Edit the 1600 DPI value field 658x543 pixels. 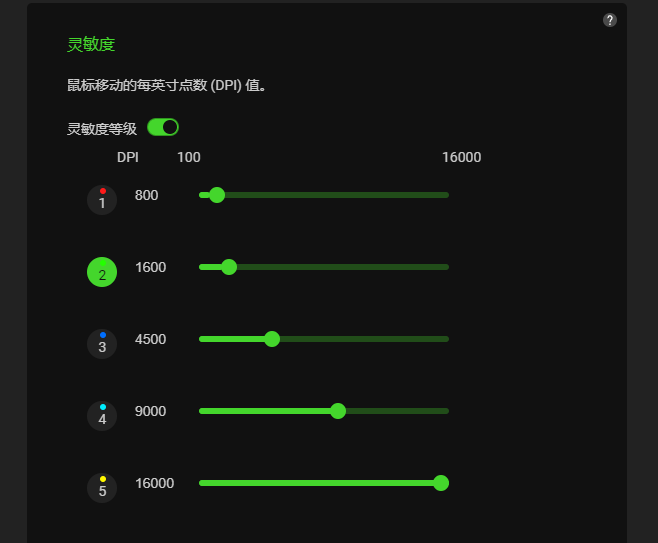click(x=151, y=267)
